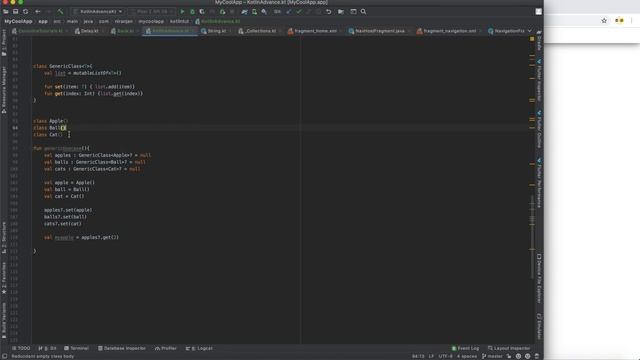Open Device File Explorer on right sidebar

[x=539, y=279]
